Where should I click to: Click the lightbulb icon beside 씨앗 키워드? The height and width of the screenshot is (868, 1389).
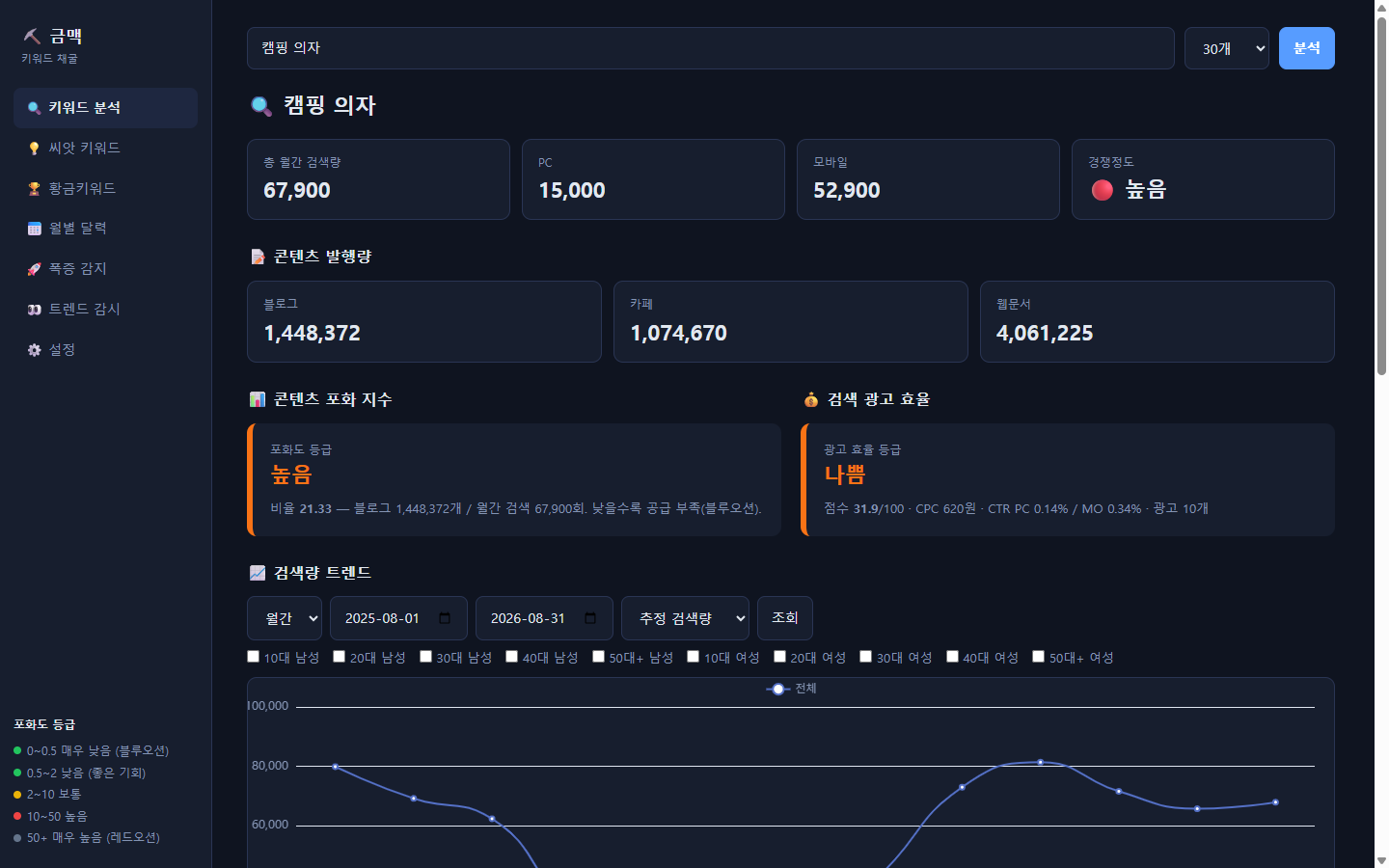34,149
